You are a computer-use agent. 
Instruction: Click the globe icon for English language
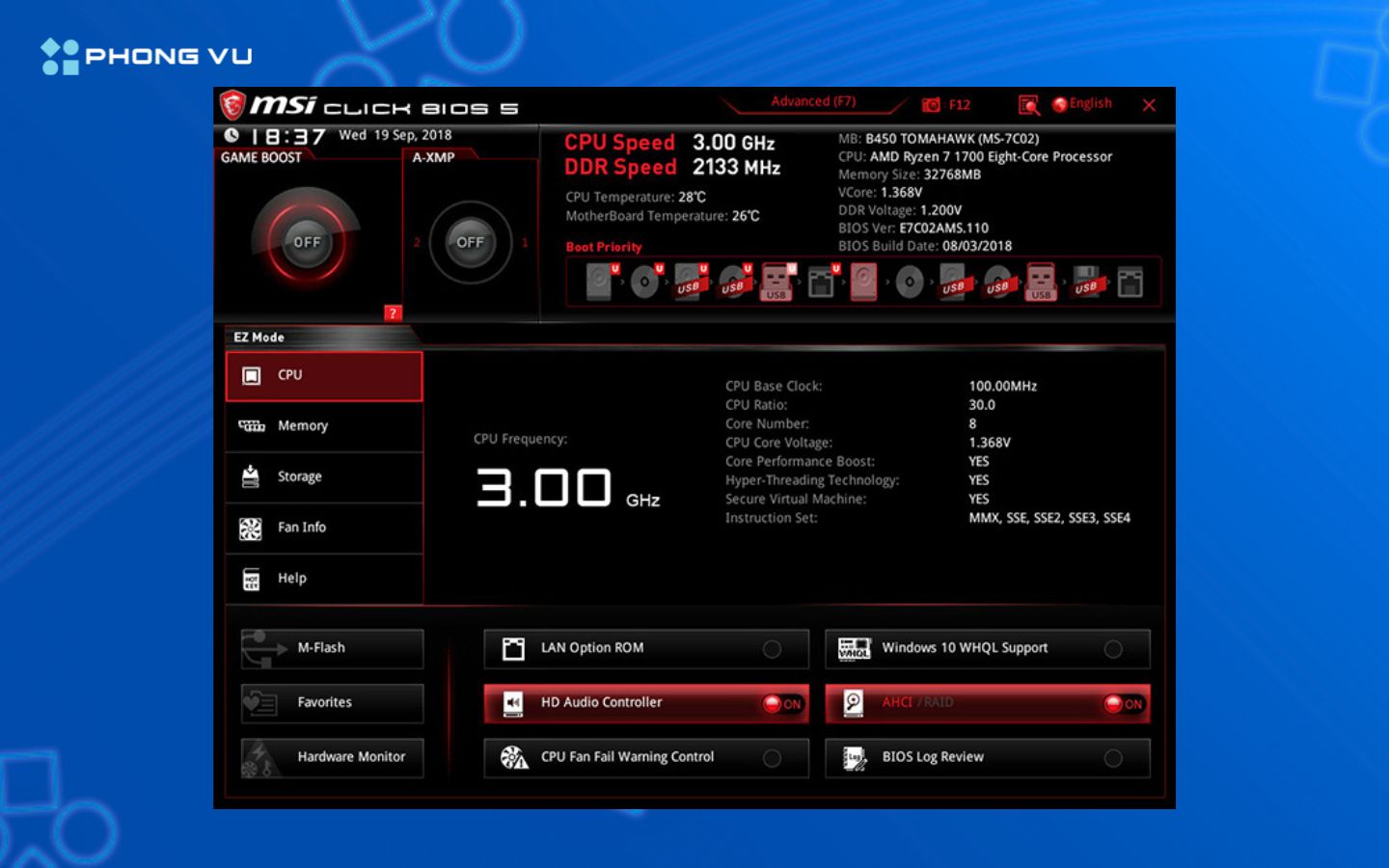[x=1060, y=104]
